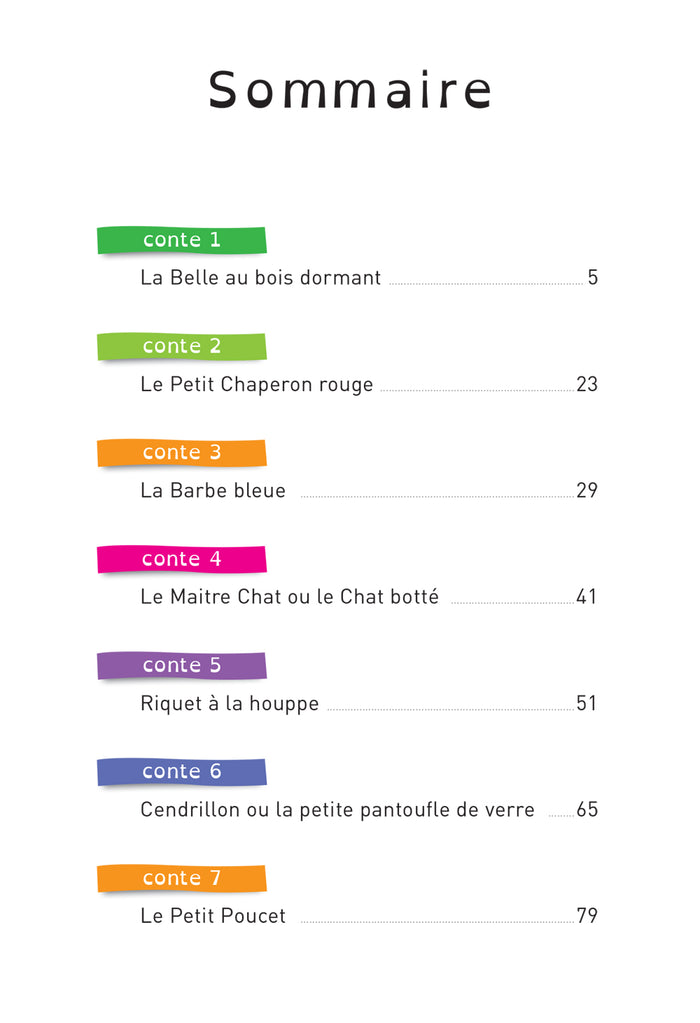Image resolution: width=700 pixels, height=1023 pixels.
Task: Select the orange conte 3 tag
Action: 181,452
